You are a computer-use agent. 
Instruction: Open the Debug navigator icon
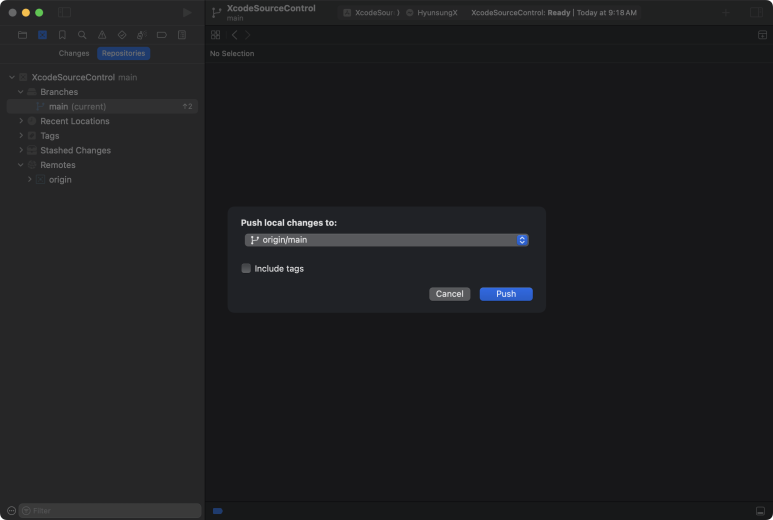point(141,35)
